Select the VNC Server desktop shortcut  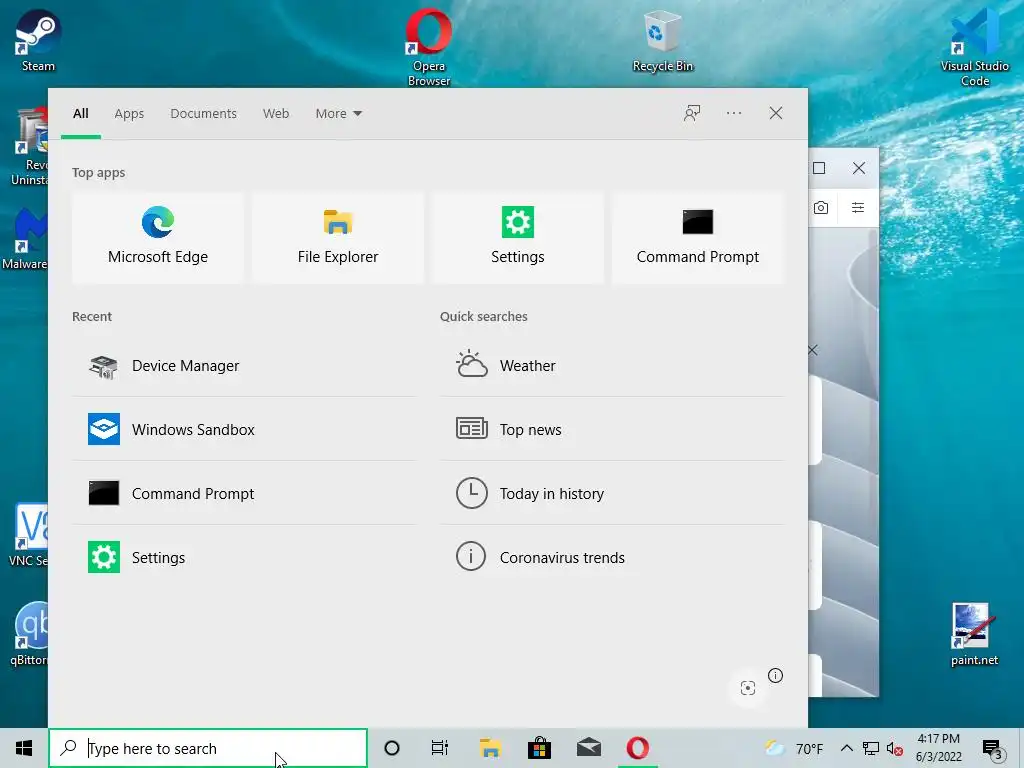(27, 534)
